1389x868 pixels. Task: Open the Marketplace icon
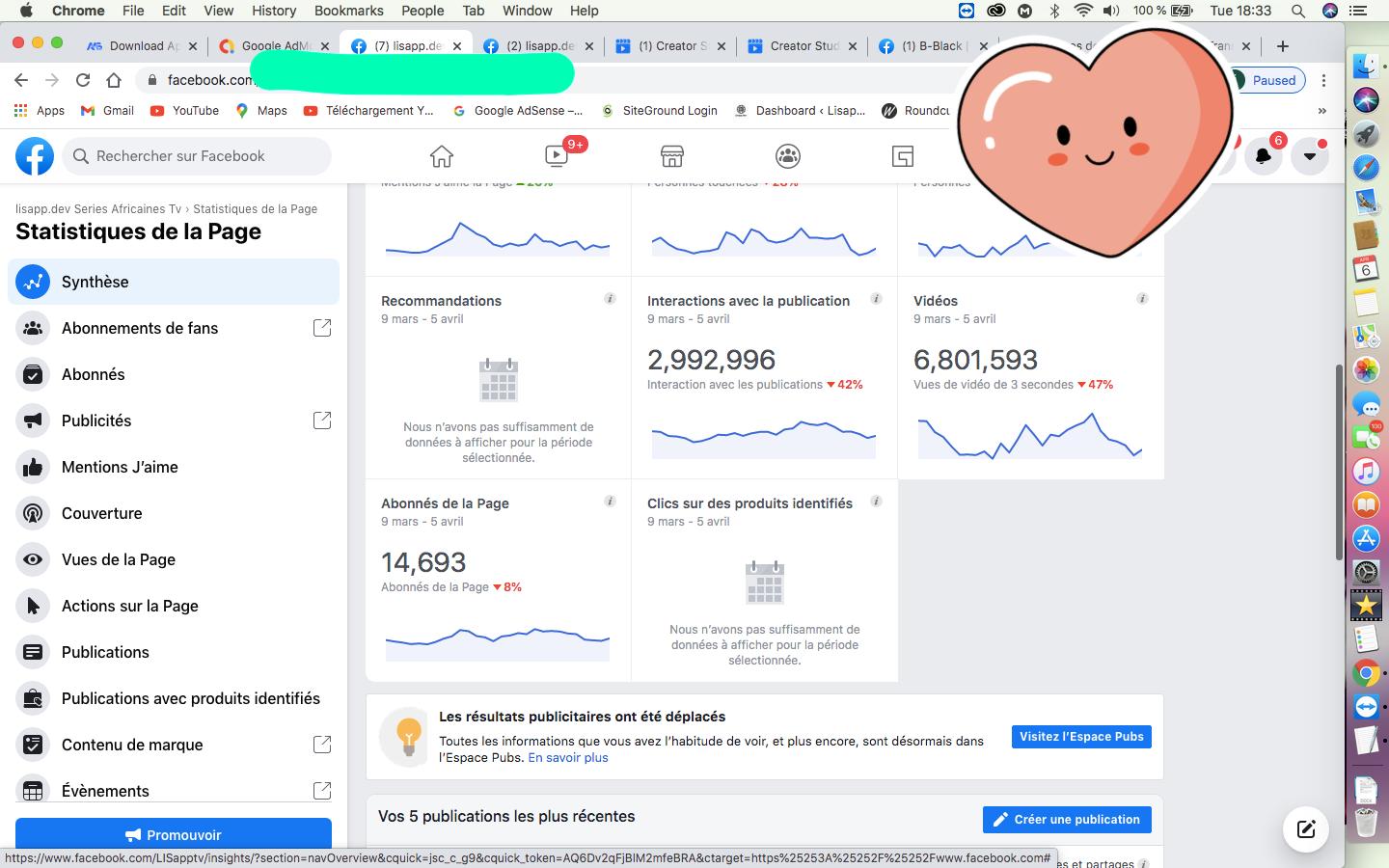click(x=672, y=156)
